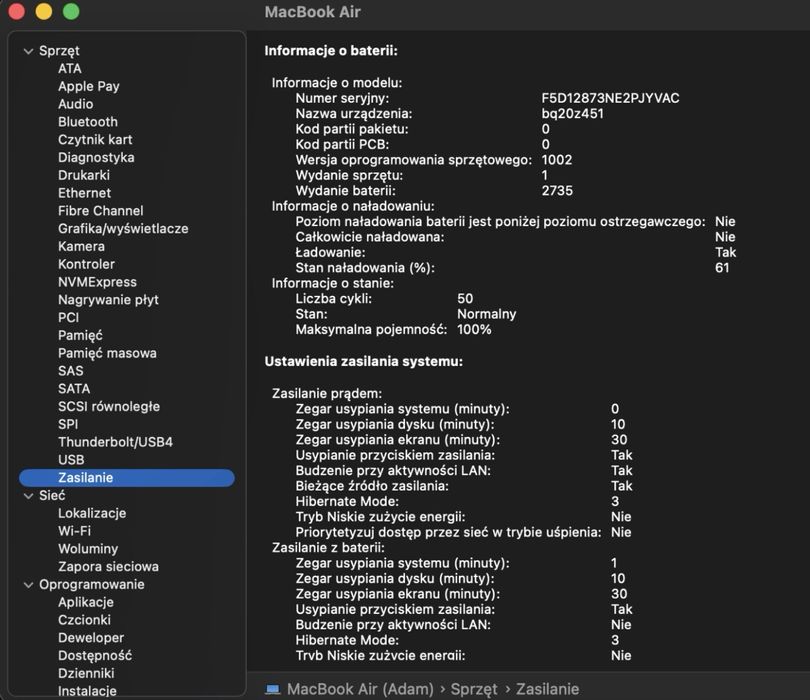The image size is (810, 700).
Task: Click the serial number F5D12873NE2PJYVAC
Action: [x=611, y=98]
